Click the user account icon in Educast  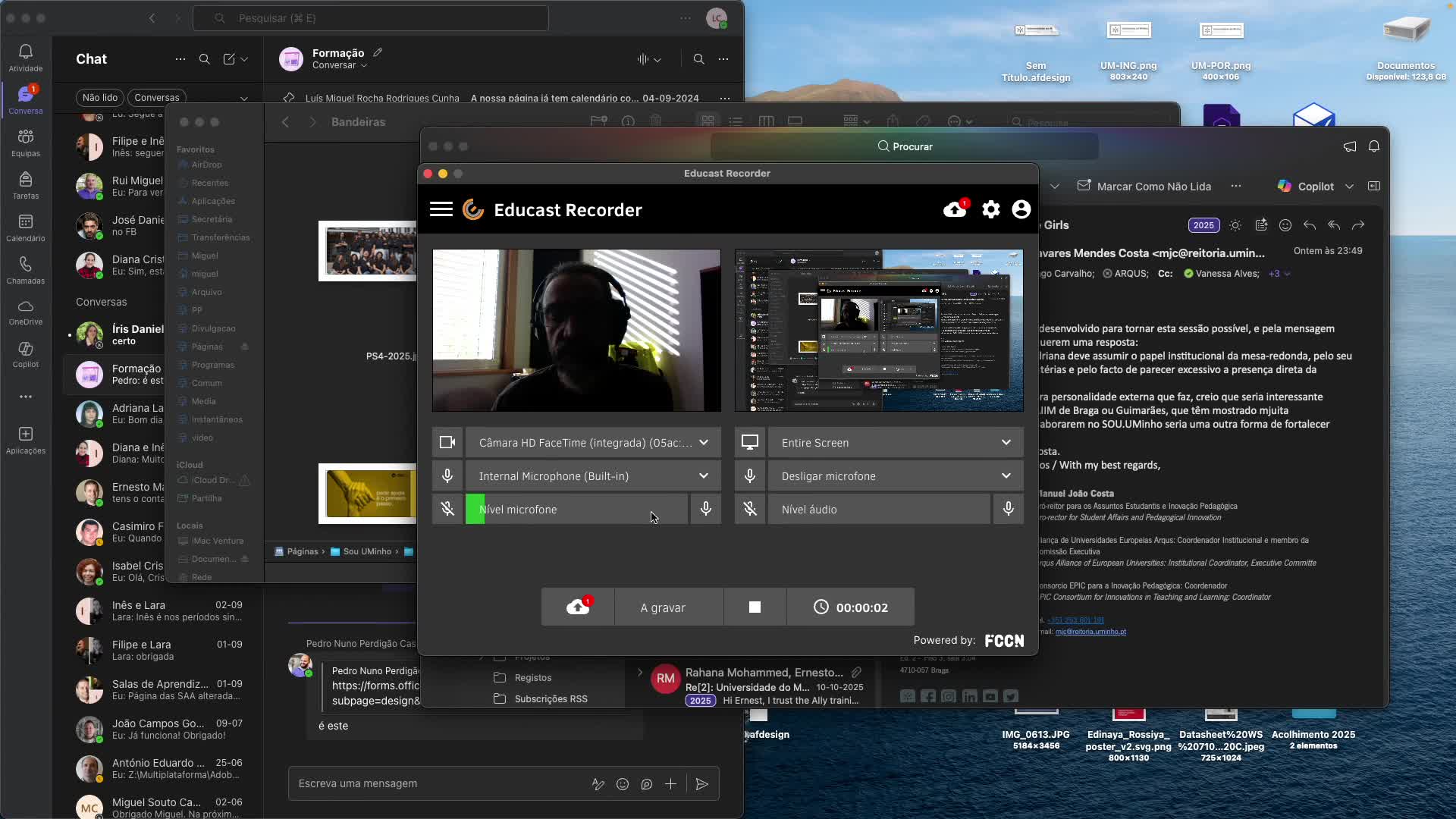[1021, 210]
